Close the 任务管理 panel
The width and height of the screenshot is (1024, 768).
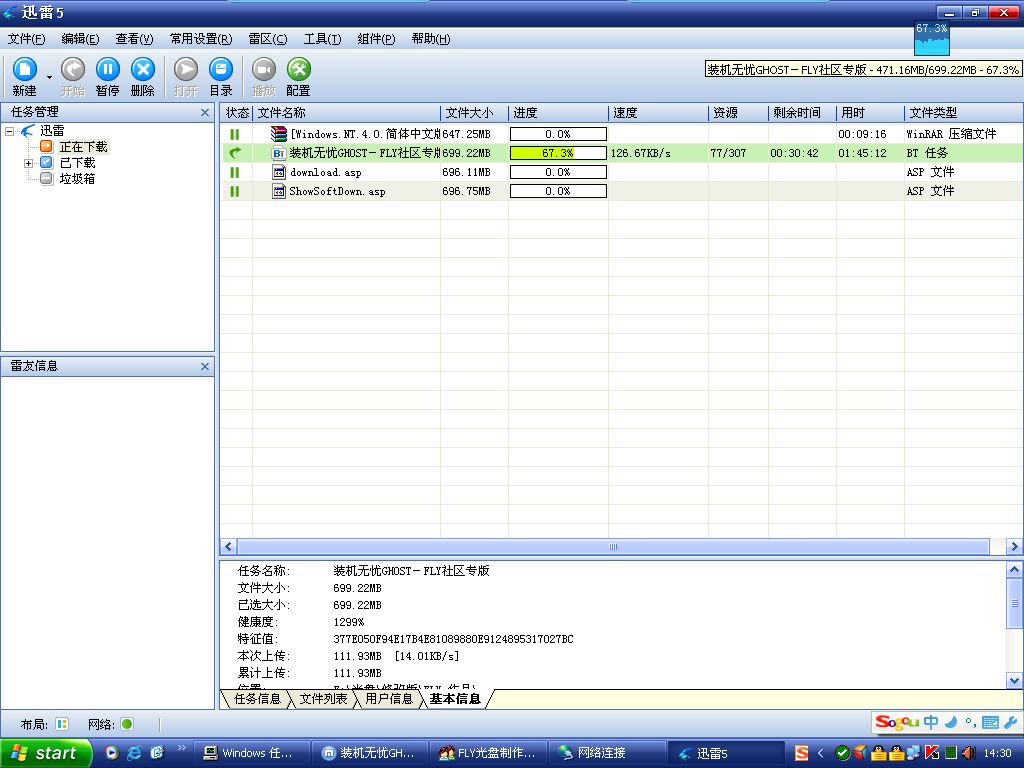click(205, 112)
